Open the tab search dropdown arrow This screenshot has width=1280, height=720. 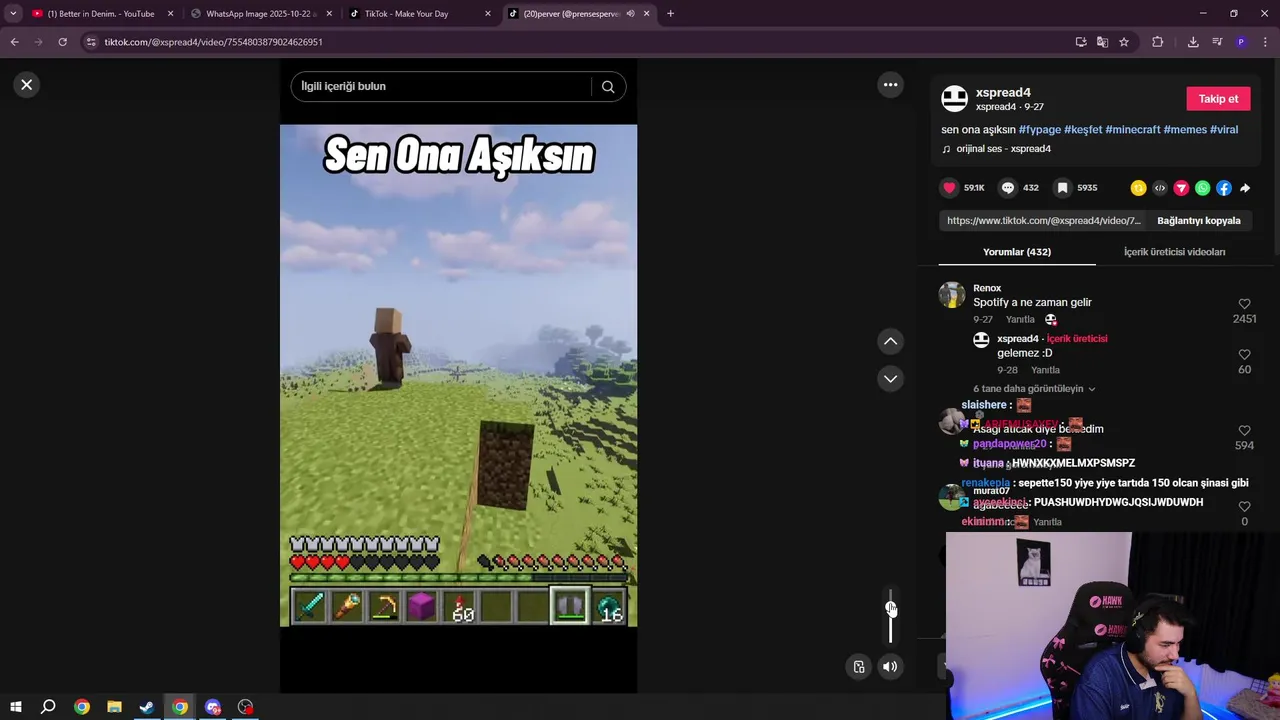coord(13,14)
